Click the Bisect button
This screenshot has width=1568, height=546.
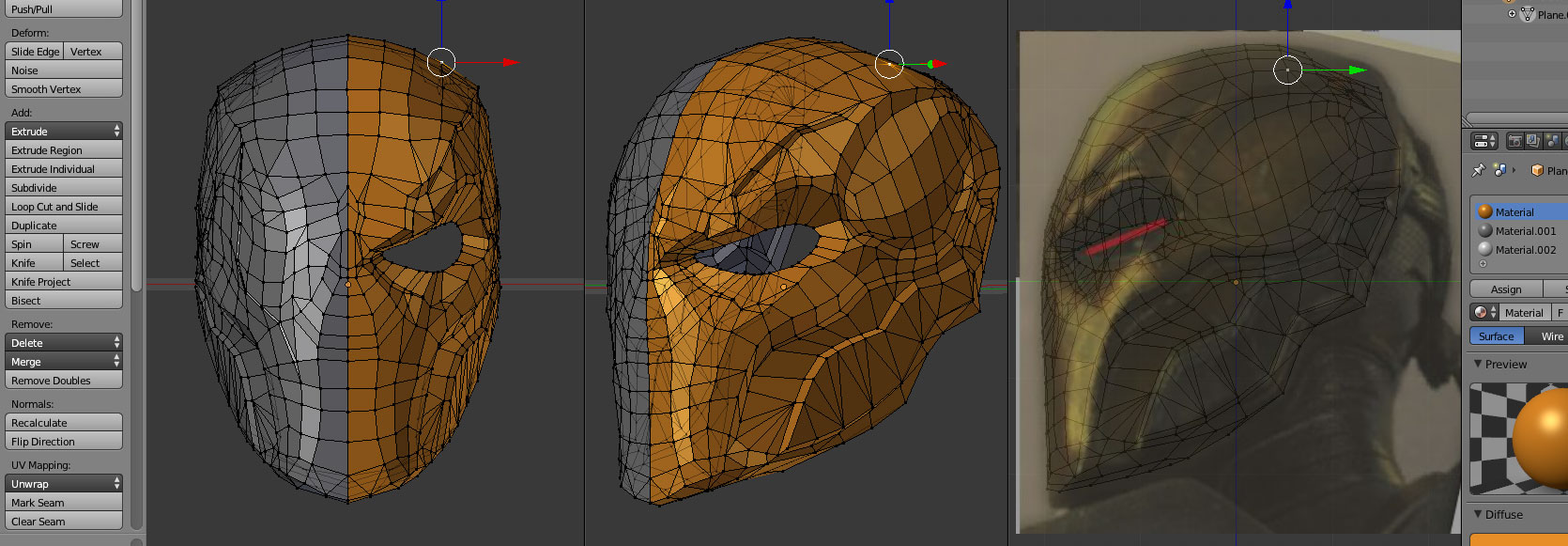click(64, 300)
